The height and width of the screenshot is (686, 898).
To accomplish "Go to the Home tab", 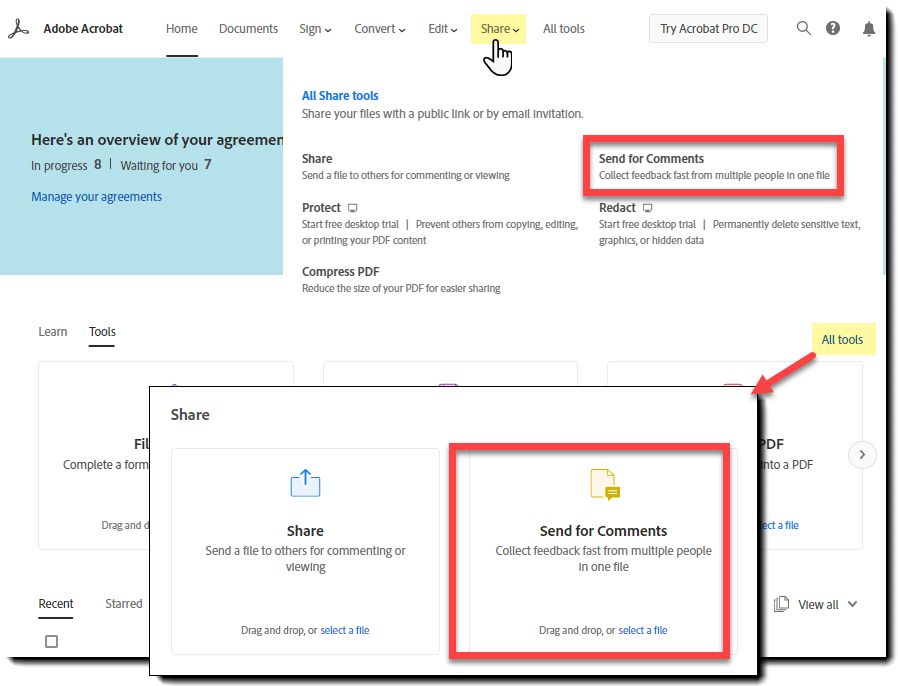I will tap(182, 29).
